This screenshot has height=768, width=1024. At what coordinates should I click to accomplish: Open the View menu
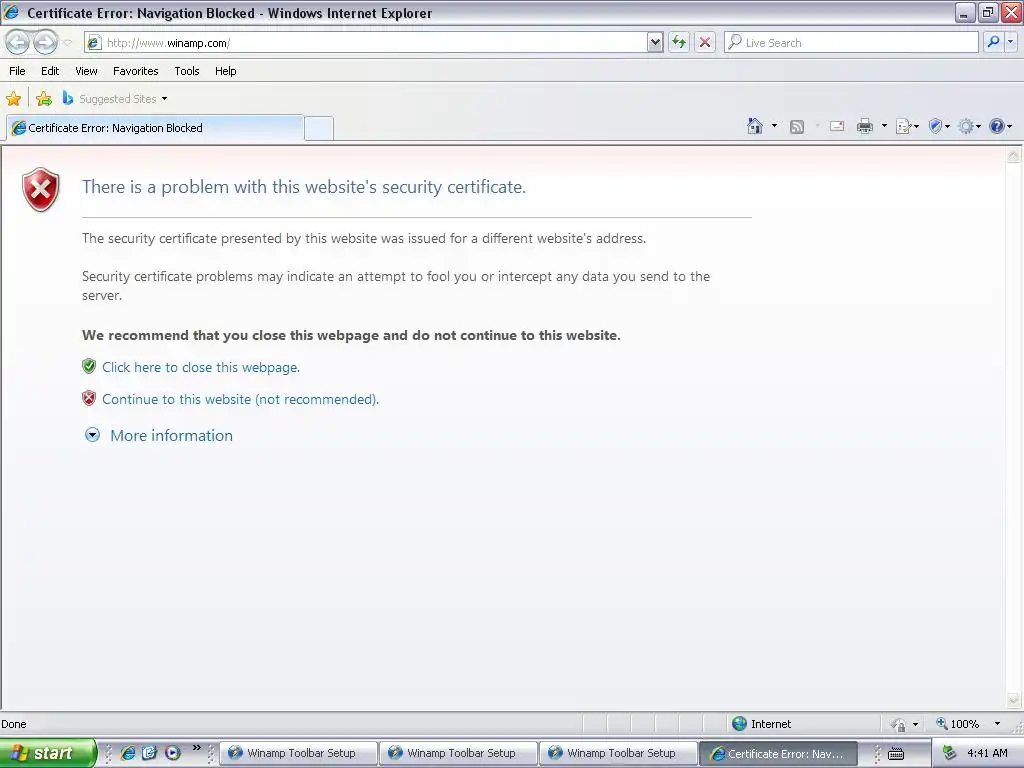coord(86,71)
